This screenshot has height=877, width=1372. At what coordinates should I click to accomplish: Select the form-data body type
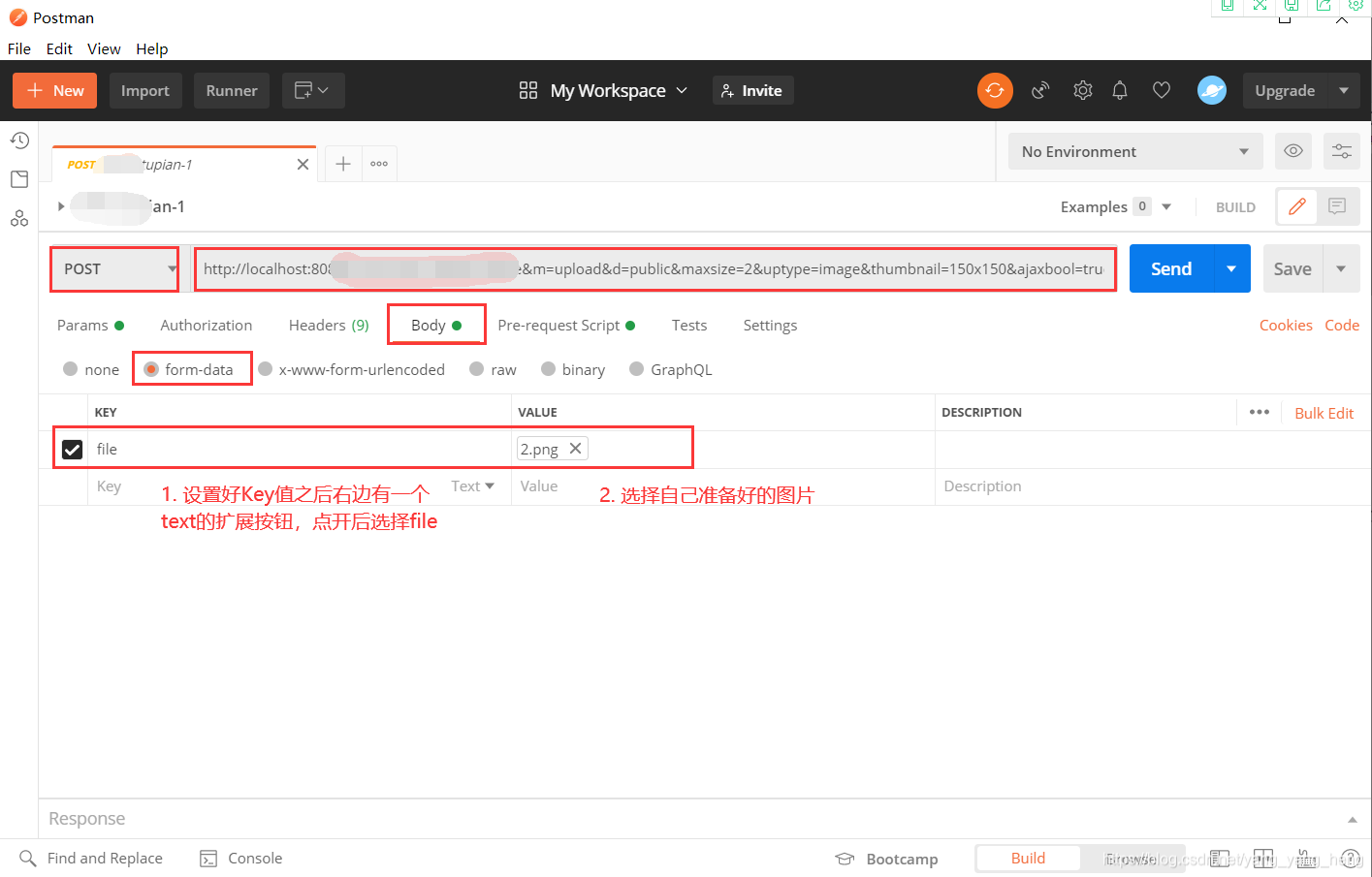[188, 369]
